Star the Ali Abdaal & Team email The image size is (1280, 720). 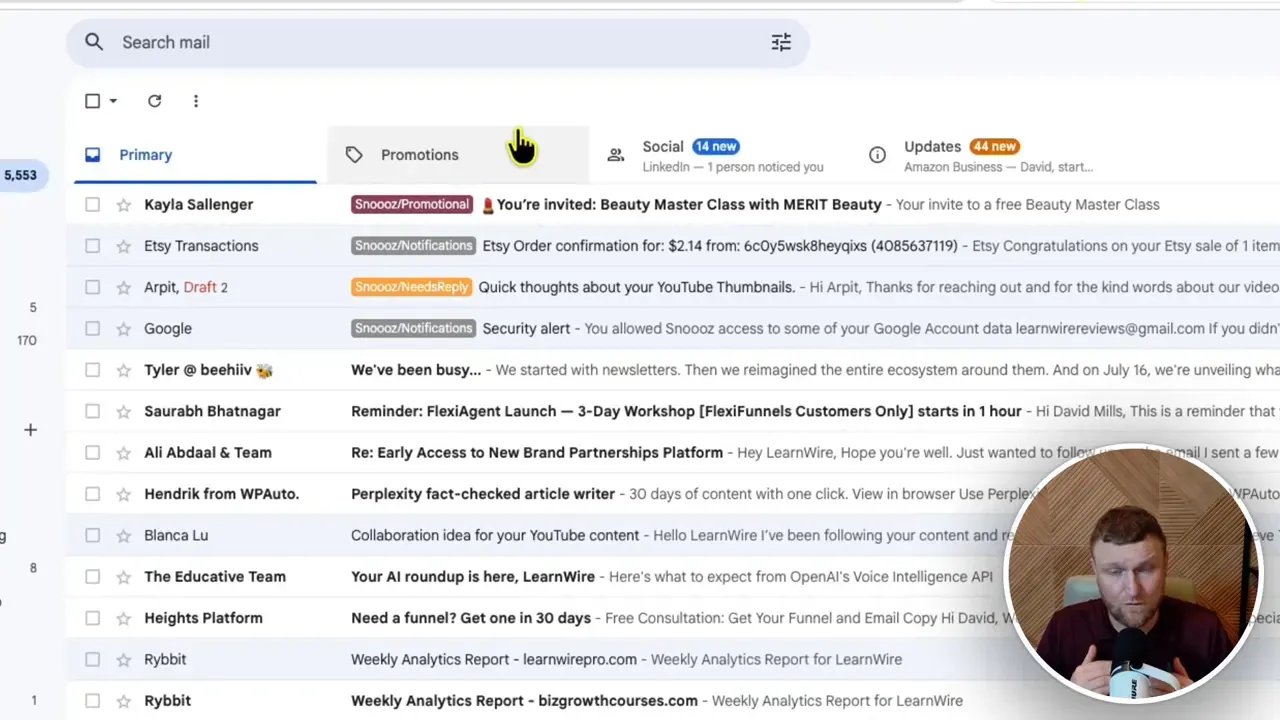[x=124, y=453]
